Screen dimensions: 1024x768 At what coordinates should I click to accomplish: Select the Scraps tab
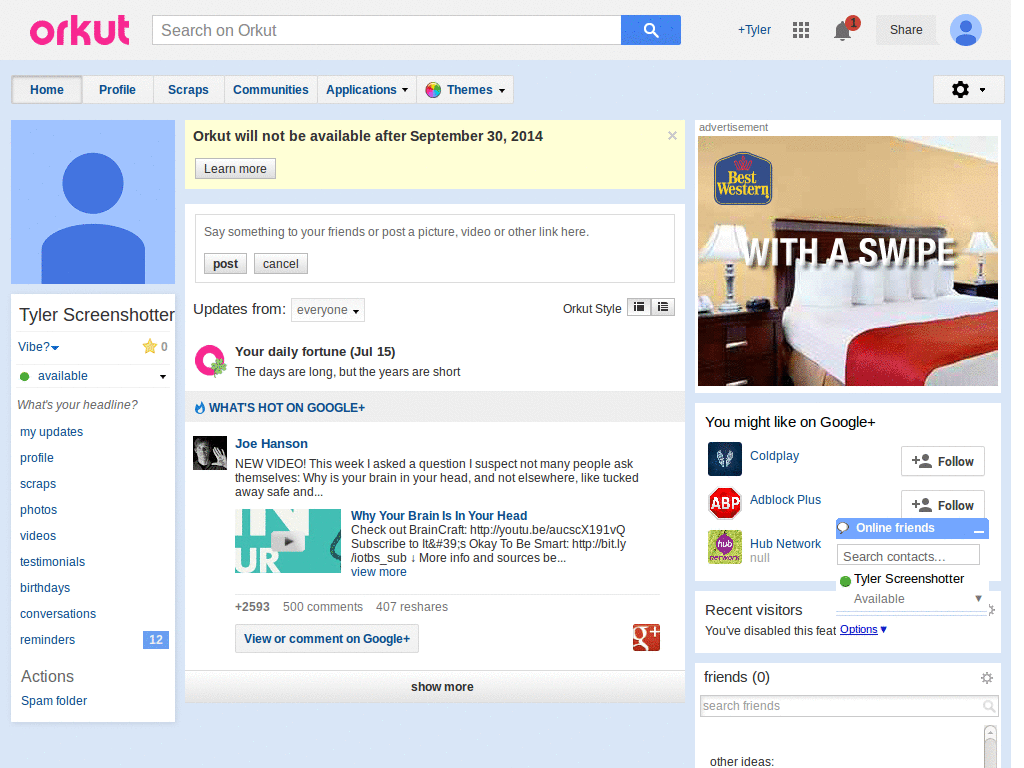(x=188, y=90)
